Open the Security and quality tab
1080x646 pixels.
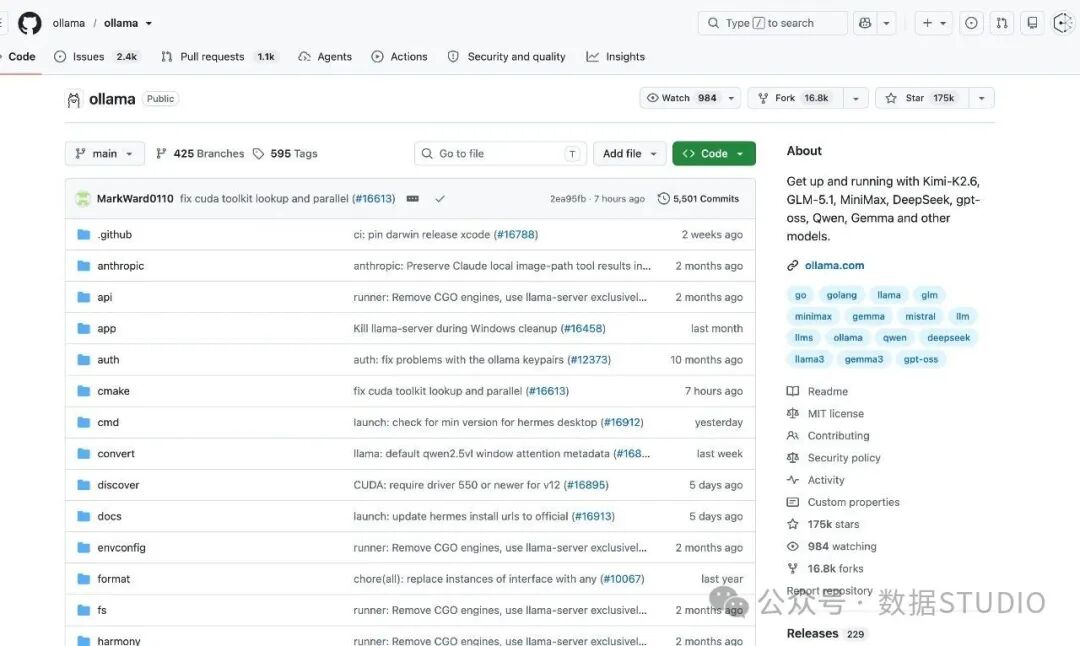tap(507, 56)
